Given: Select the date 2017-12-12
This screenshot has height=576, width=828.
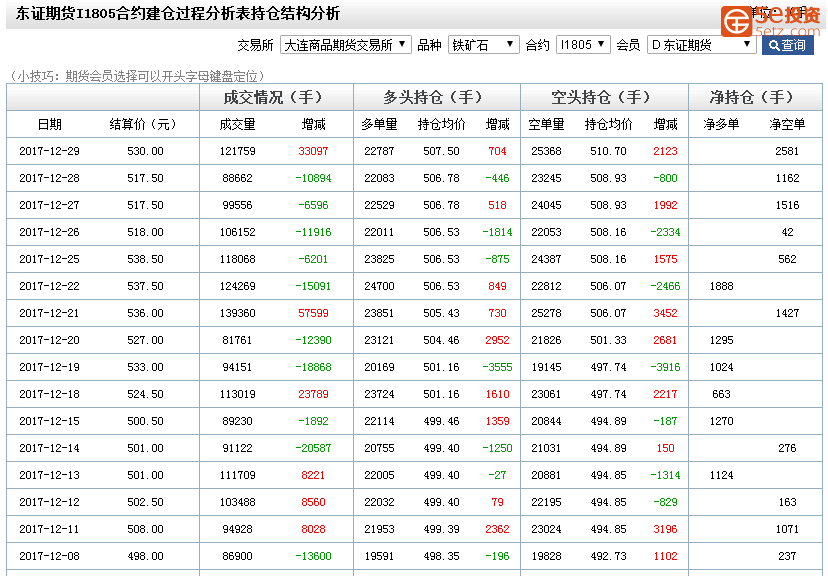Looking at the screenshot, I should 50,502.
